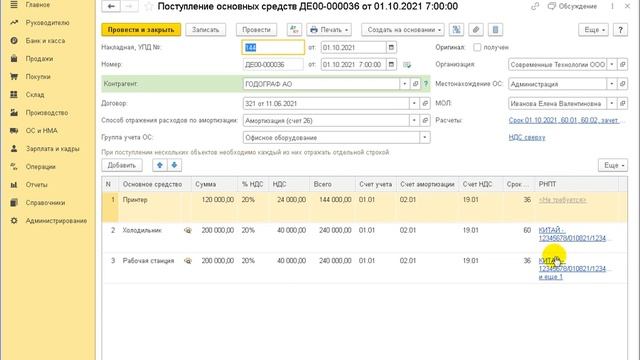Open the Банк и касса section icon

[14, 41]
